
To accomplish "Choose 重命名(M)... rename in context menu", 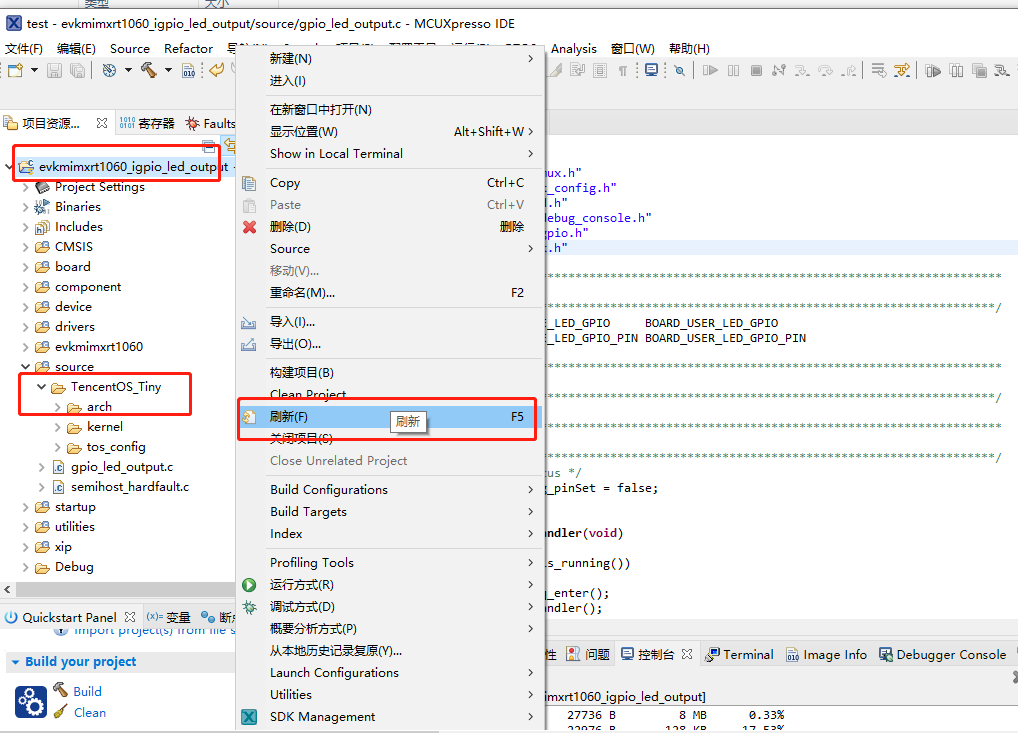I will click(x=390, y=293).
